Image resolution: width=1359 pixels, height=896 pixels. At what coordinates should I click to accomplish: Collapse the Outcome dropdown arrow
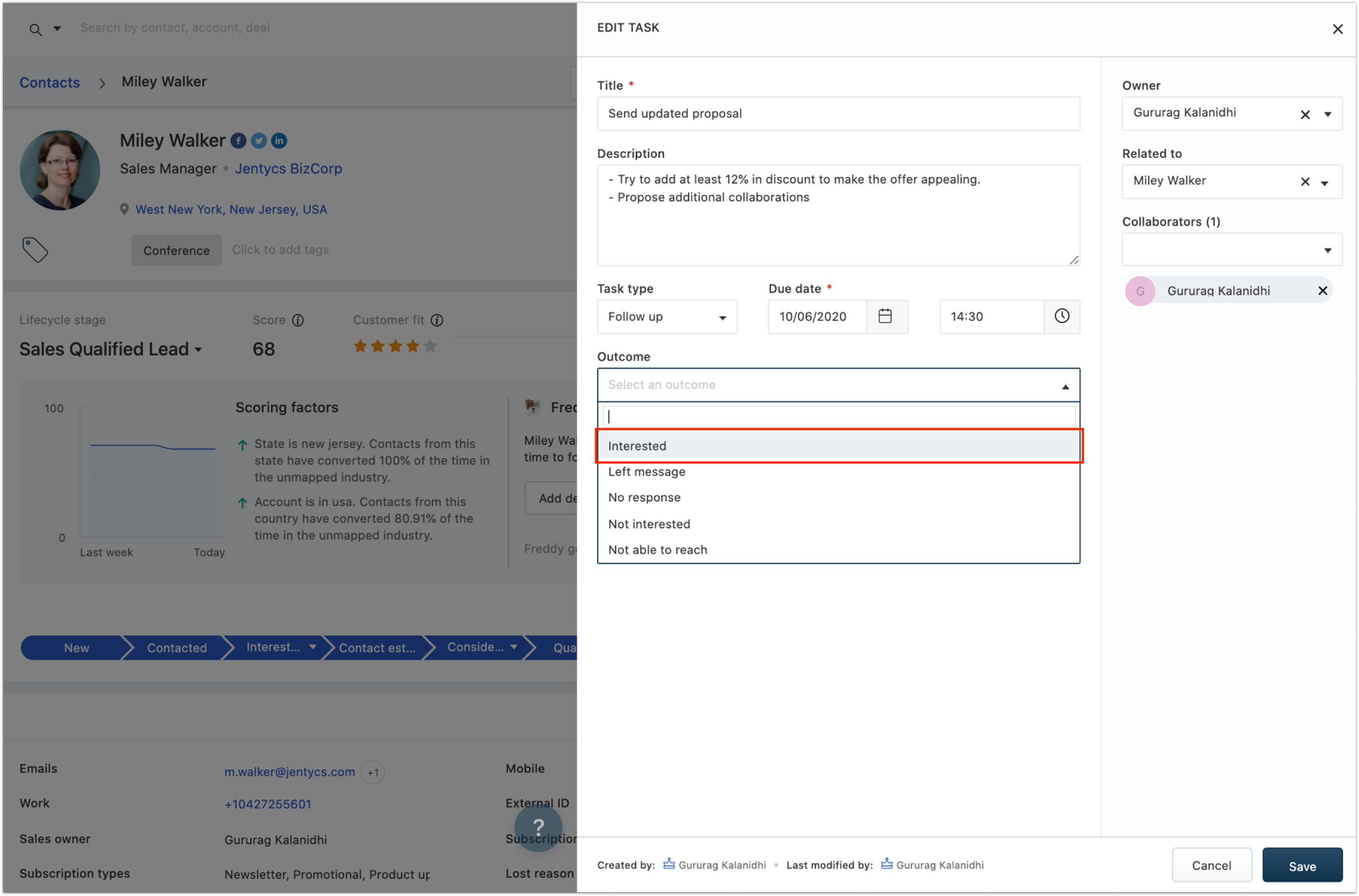tap(1065, 387)
